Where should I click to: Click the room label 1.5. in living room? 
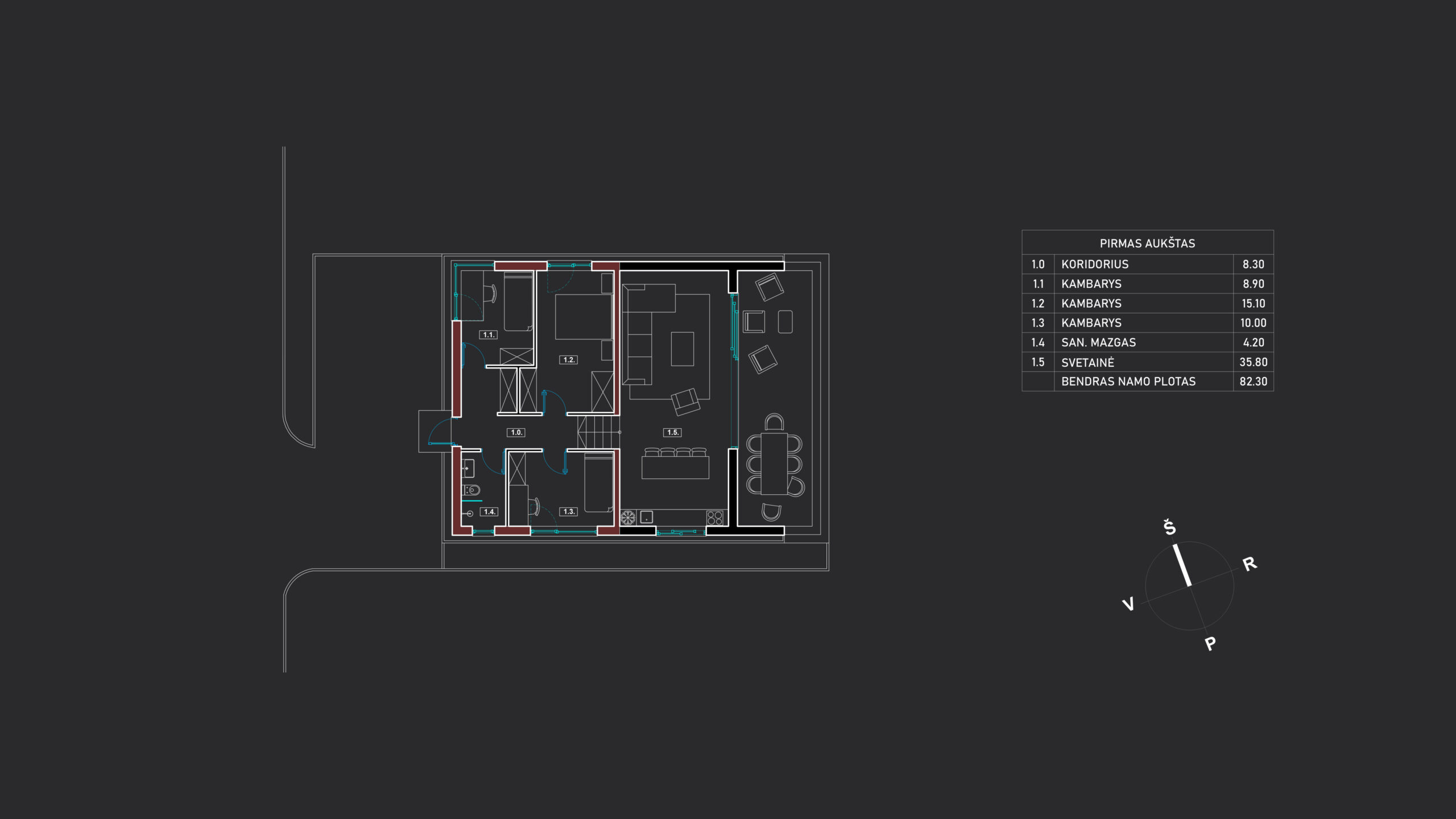(x=672, y=432)
